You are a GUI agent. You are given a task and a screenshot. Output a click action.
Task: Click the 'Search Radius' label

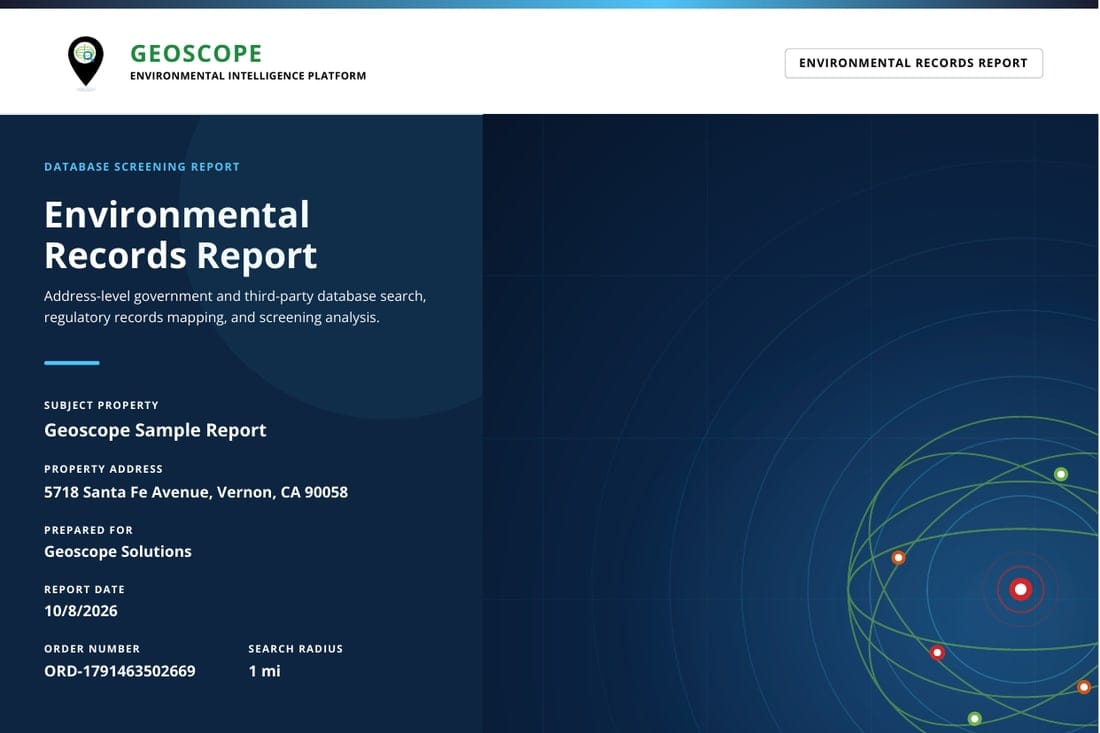click(295, 649)
